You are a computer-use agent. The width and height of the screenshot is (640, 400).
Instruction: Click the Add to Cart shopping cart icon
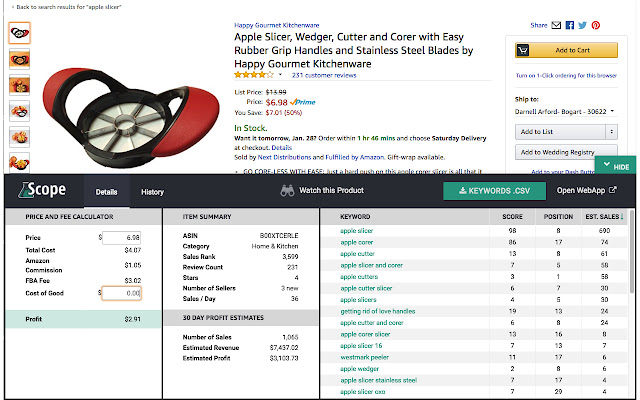[523, 50]
